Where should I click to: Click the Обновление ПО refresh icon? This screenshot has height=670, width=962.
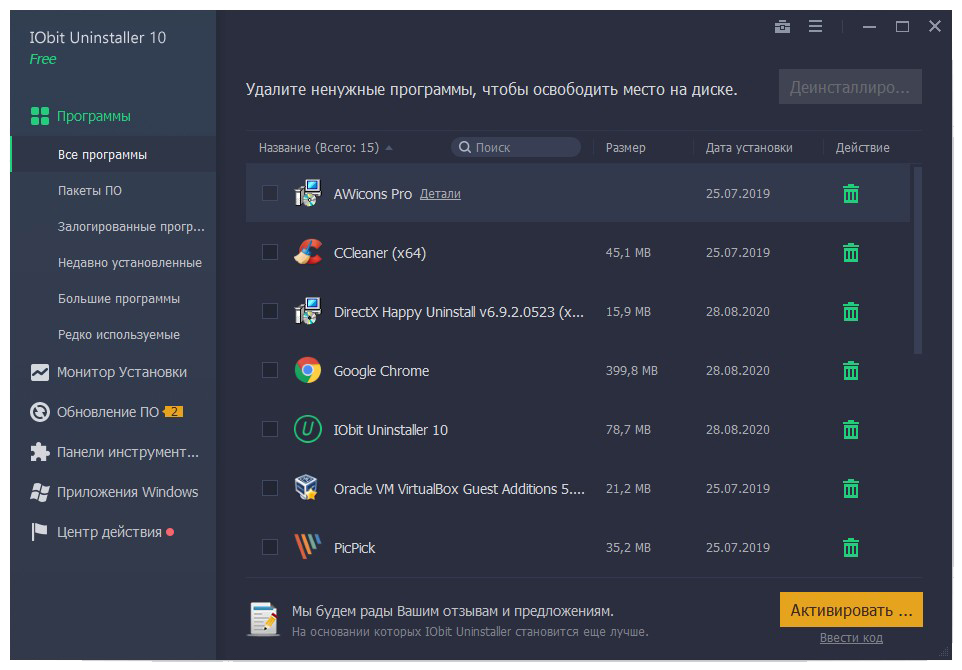40,412
